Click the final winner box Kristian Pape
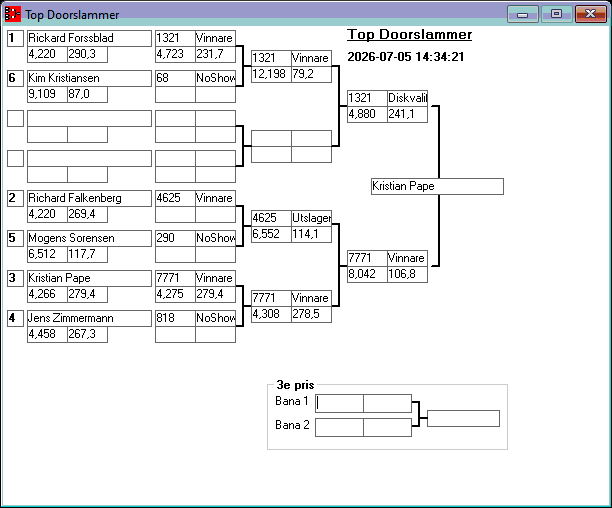The width and height of the screenshot is (612, 508). coord(437,186)
